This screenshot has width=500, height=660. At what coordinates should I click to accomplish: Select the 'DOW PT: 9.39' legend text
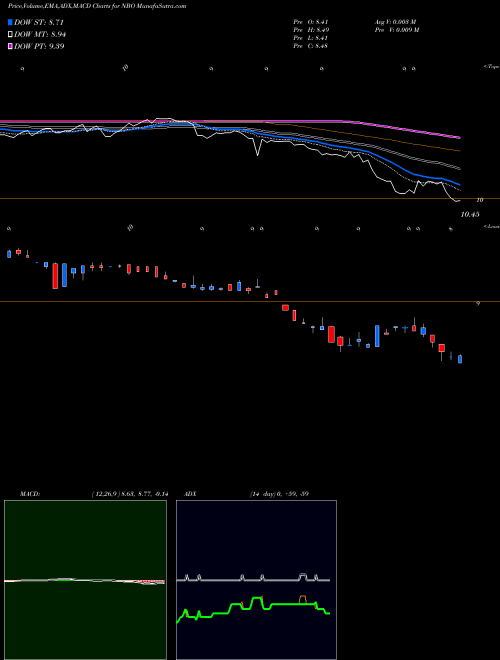point(39,46)
